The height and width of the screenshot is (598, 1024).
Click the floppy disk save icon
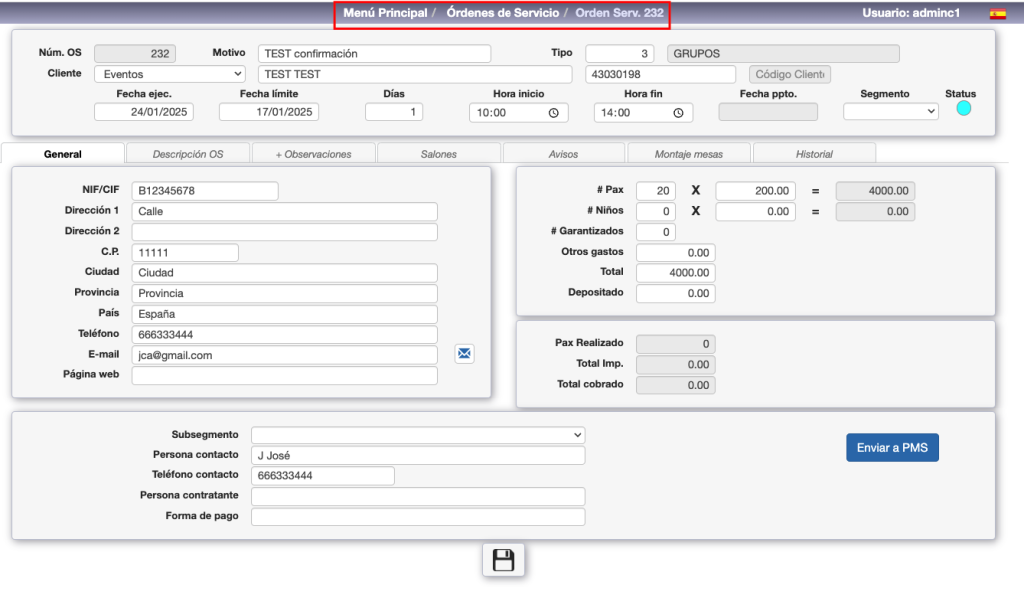503,560
